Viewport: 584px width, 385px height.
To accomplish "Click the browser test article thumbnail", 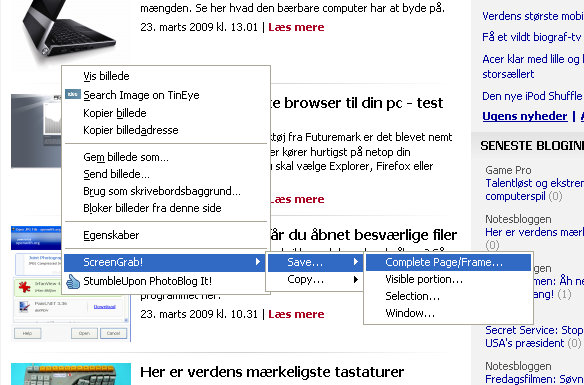I will pos(36,131).
